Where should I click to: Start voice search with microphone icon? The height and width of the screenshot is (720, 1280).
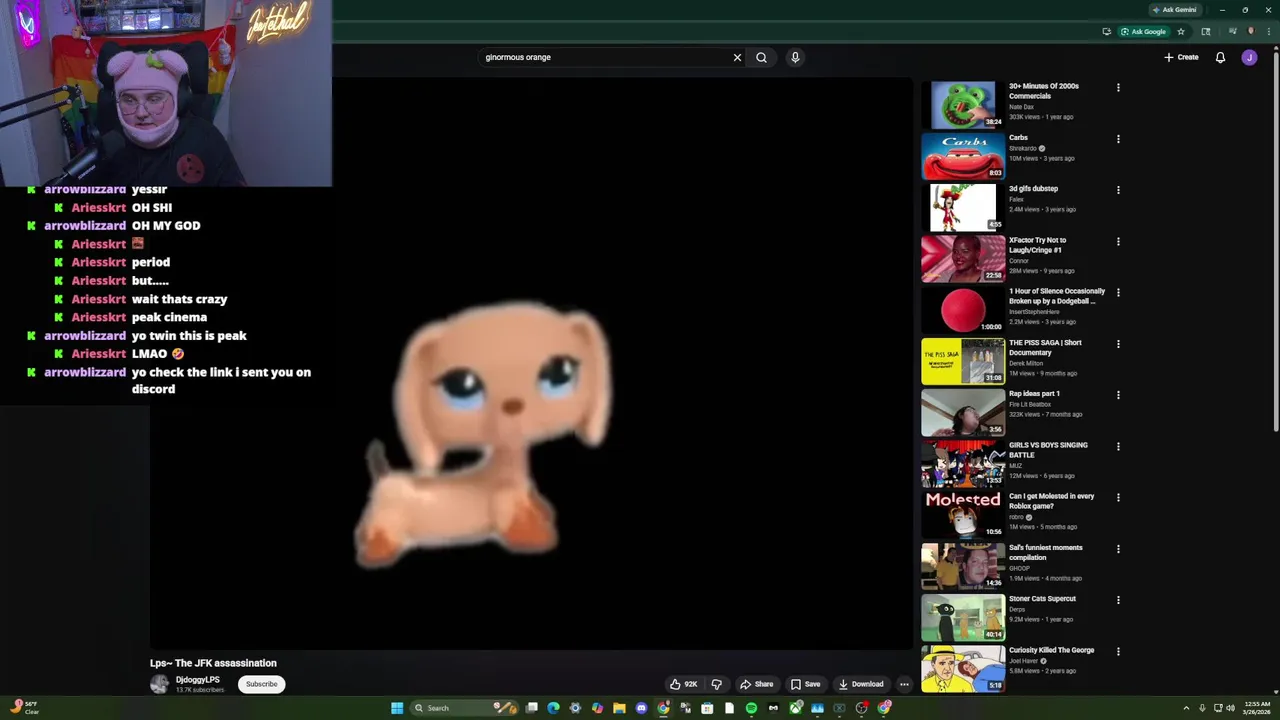(x=795, y=57)
